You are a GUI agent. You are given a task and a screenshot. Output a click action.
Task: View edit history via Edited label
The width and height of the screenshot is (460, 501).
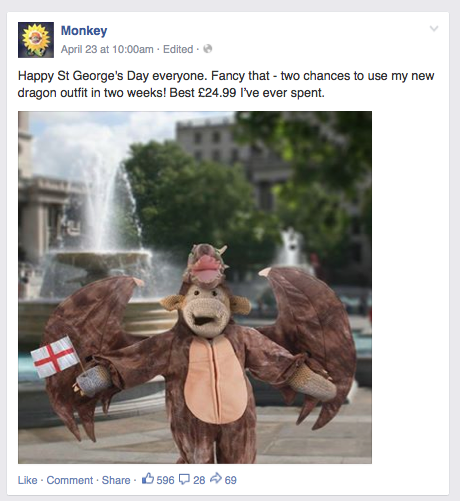pyautogui.click(x=178, y=49)
